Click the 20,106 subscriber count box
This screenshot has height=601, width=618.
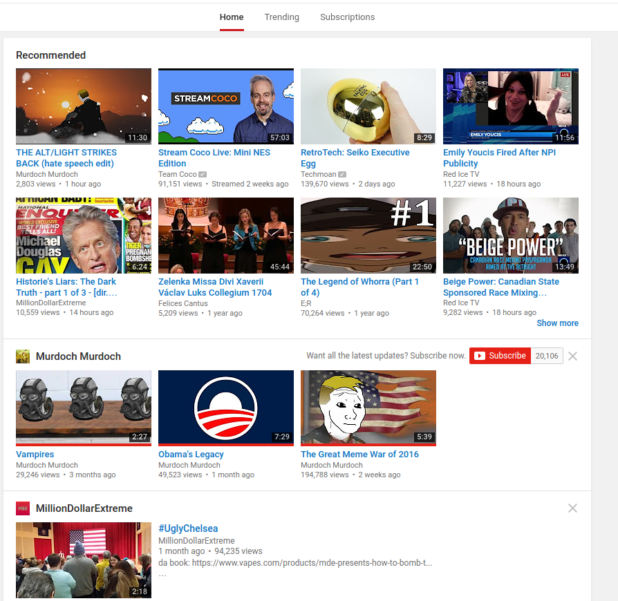click(x=547, y=355)
